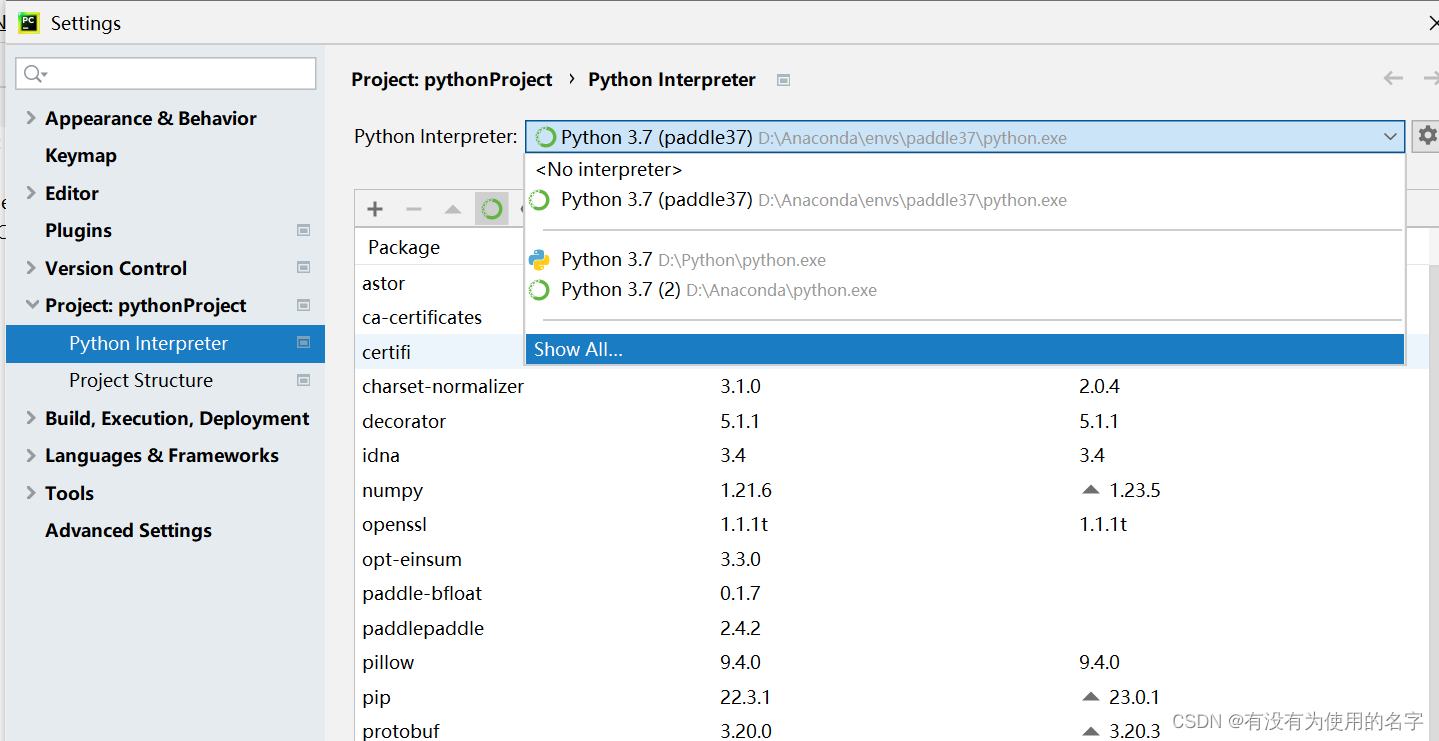This screenshot has height=741, width=1439.
Task: Click Project: pythonProject breadcrumb
Action: [x=451, y=79]
